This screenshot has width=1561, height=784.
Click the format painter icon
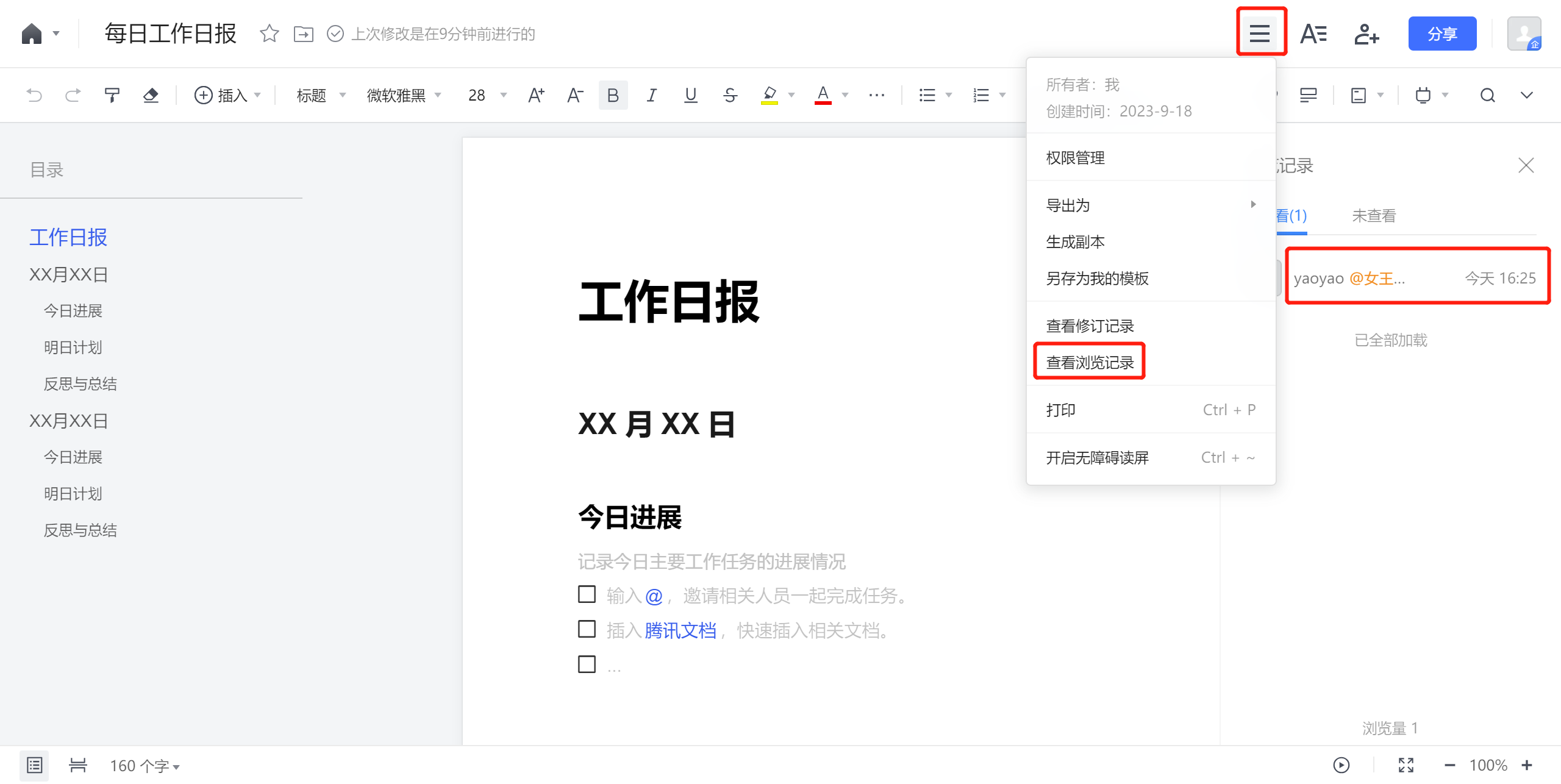pos(112,95)
